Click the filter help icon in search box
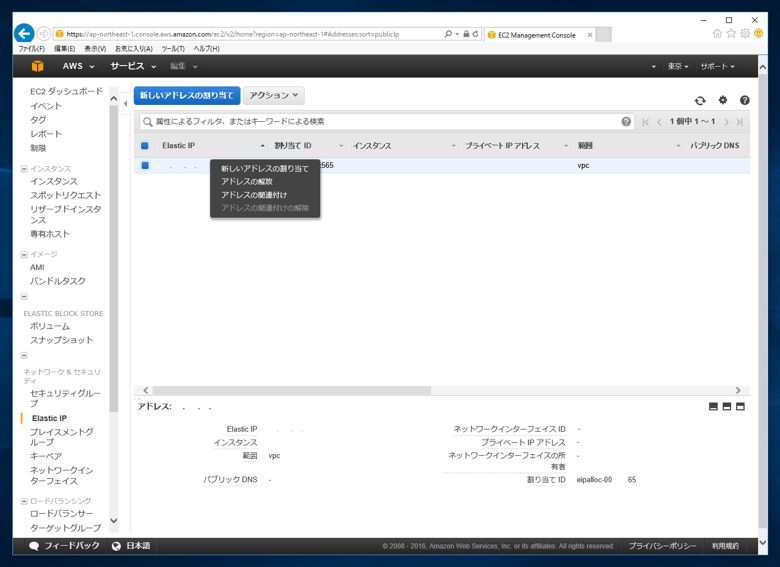 [x=626, y=121]
